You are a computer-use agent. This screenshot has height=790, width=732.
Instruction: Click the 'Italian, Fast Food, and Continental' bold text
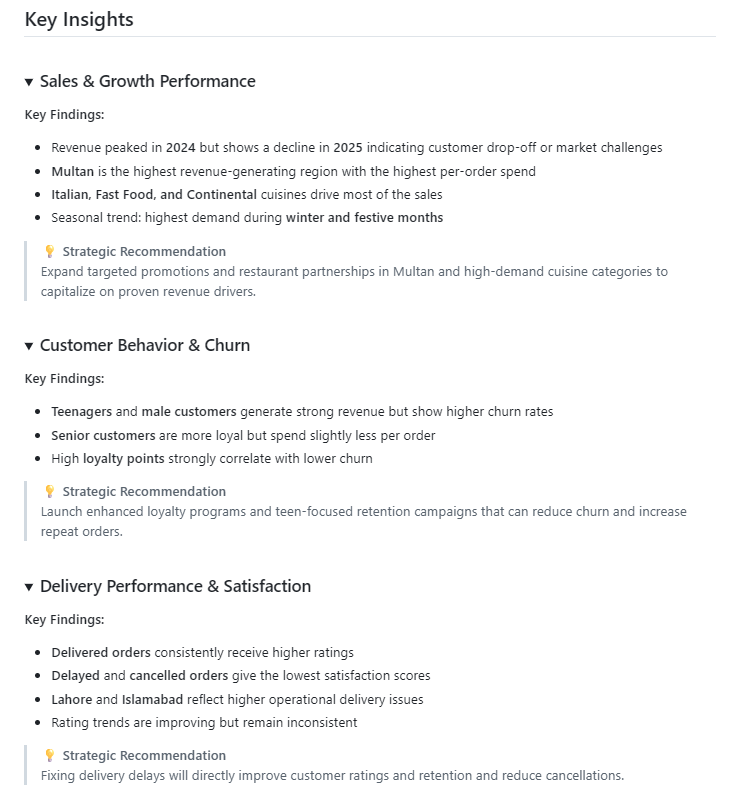click(154, 194)
